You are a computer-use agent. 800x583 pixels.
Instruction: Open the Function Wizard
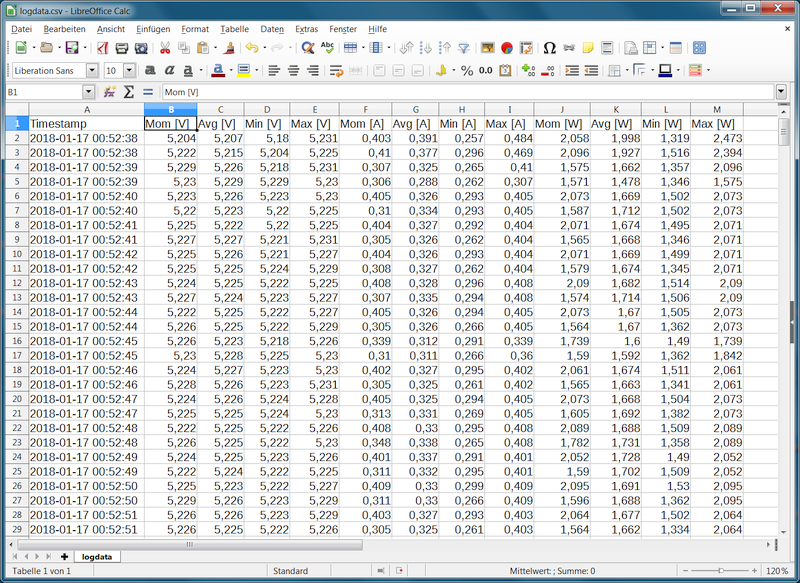point(109,92)
